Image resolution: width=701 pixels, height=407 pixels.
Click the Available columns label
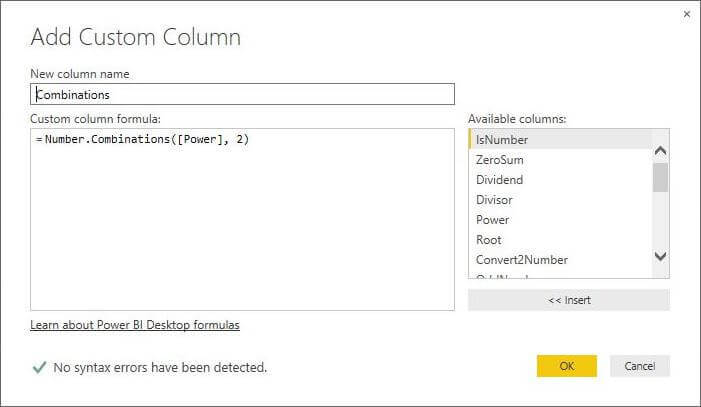tap(517, 119)
